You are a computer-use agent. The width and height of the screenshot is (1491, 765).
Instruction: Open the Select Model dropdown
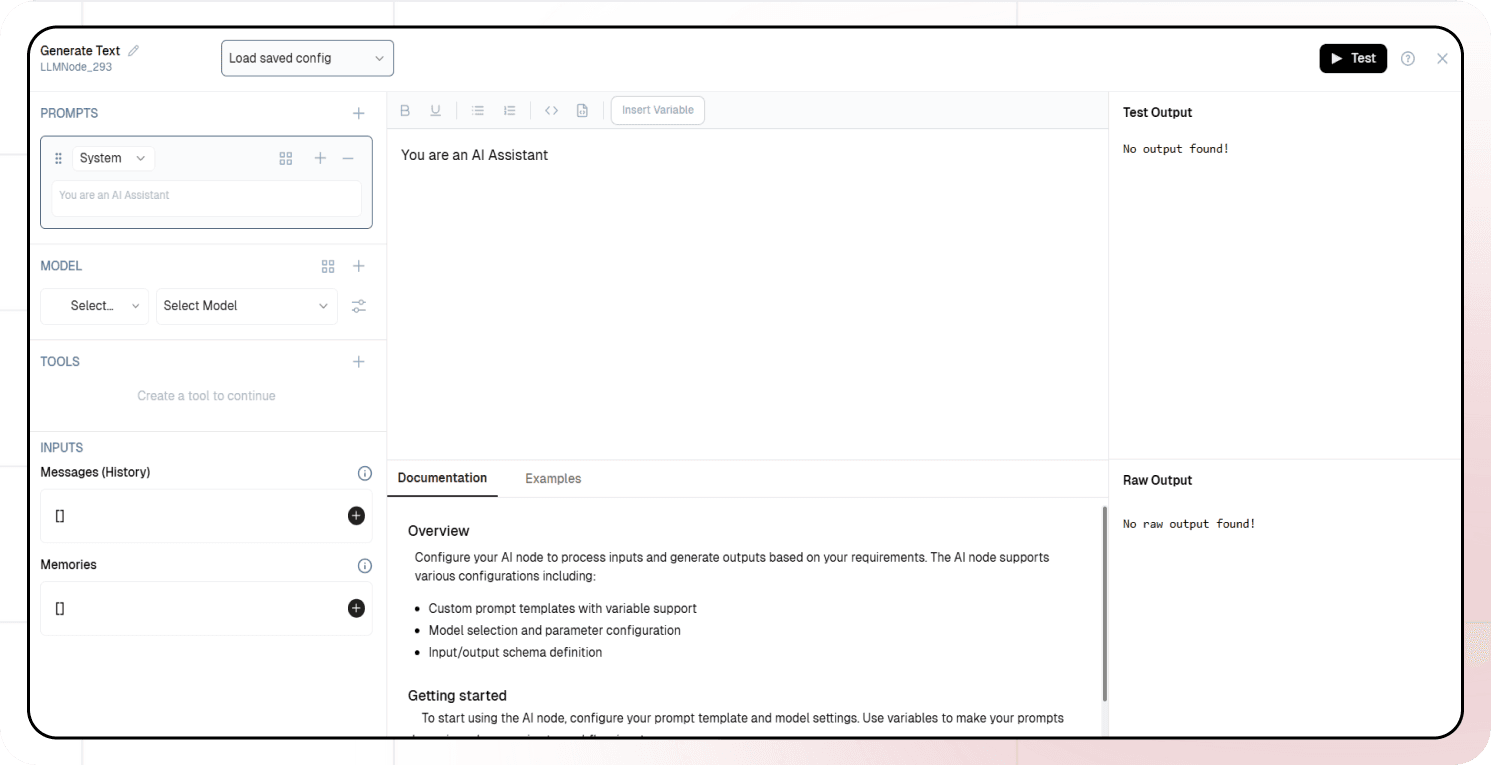(x=246, y=306)
